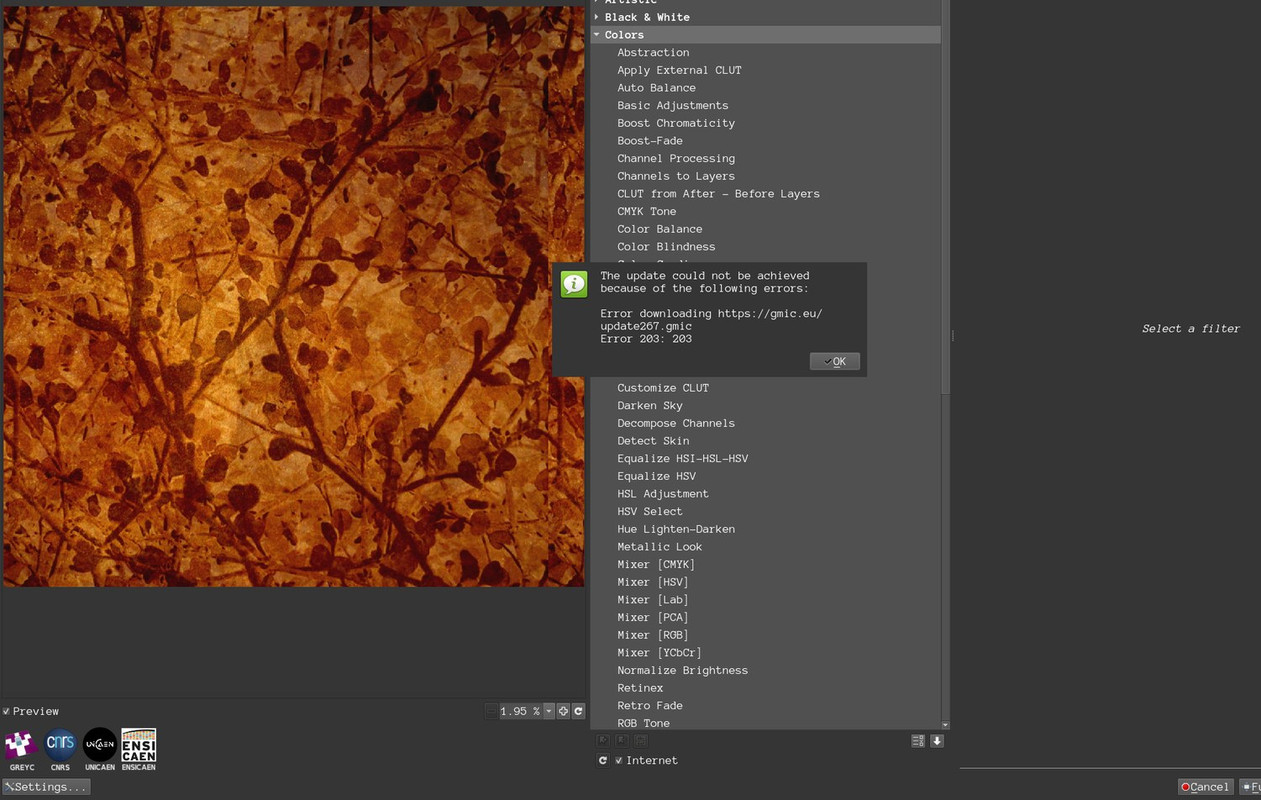Select the HSL Adjustment filter

coord(663,494)
